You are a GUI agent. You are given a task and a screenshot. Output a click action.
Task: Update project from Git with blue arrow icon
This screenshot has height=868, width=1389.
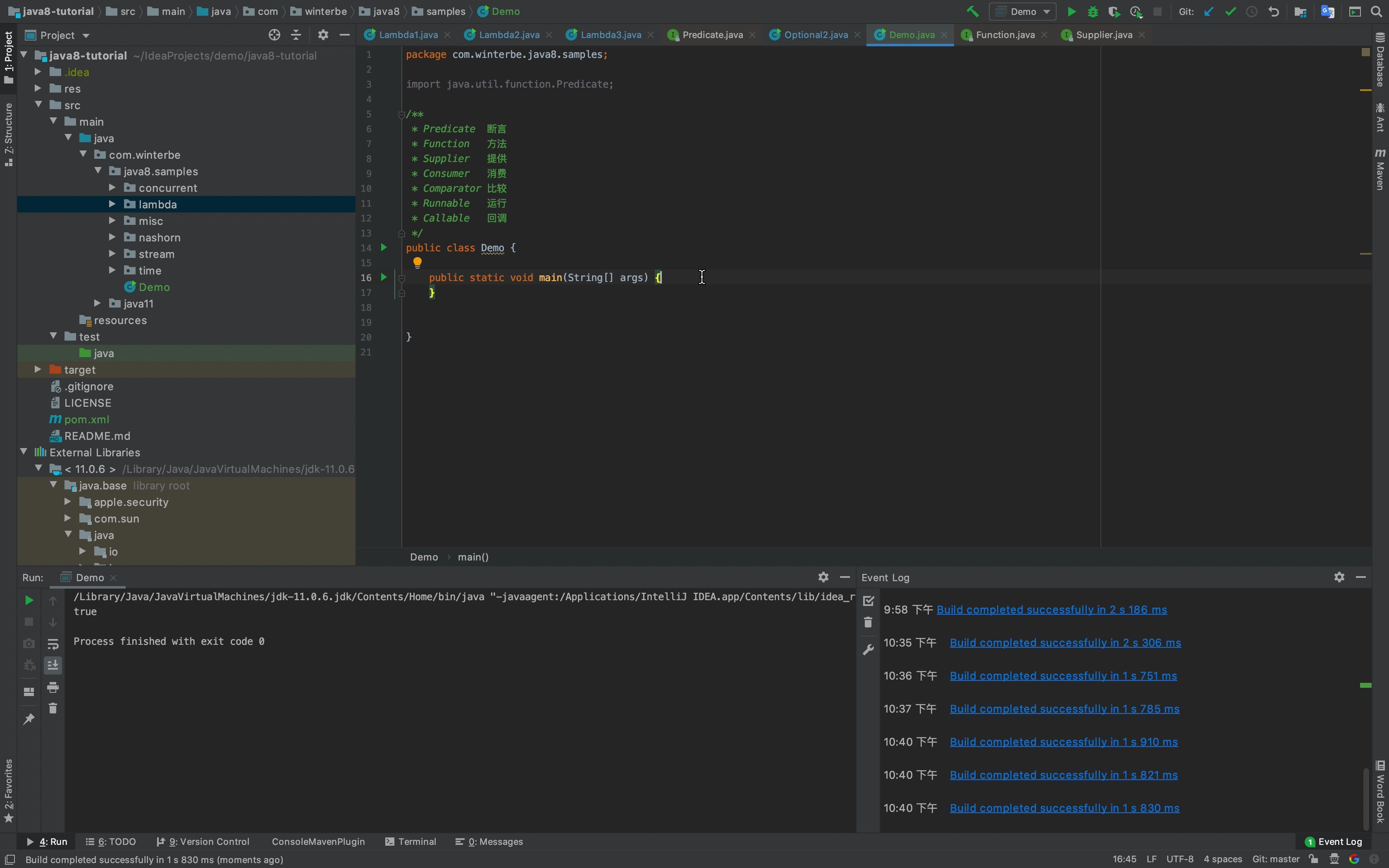point(1209,12)
